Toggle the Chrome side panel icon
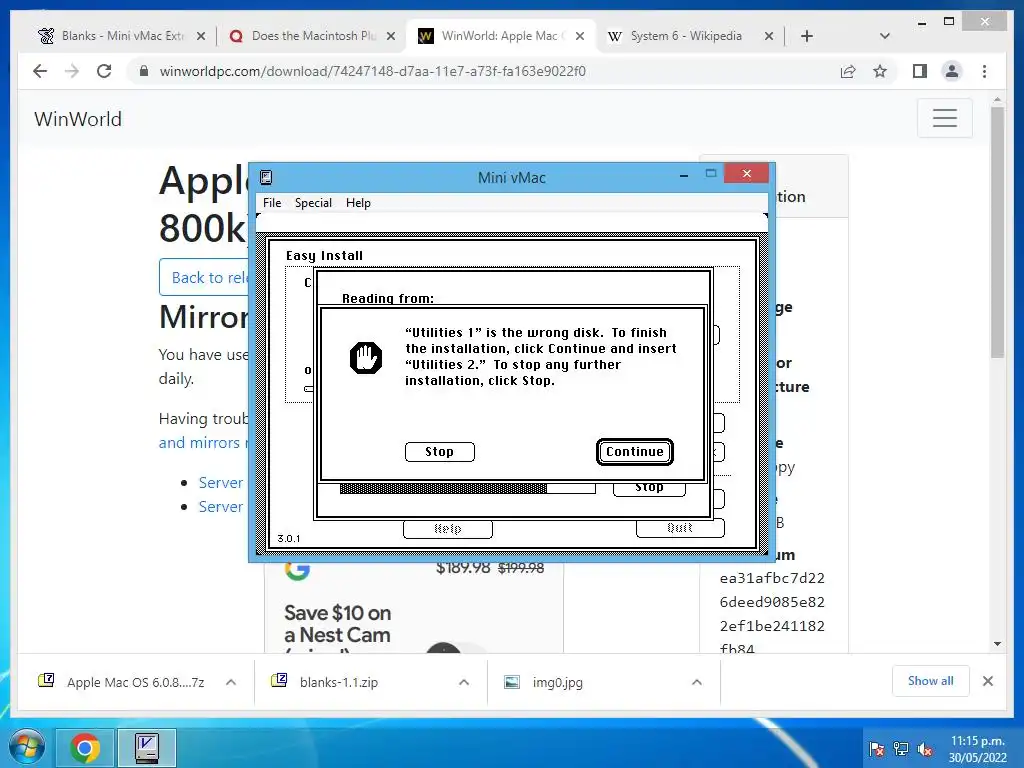The width and height of the screenshot is (1024, 768). click(x=920, y=71)
